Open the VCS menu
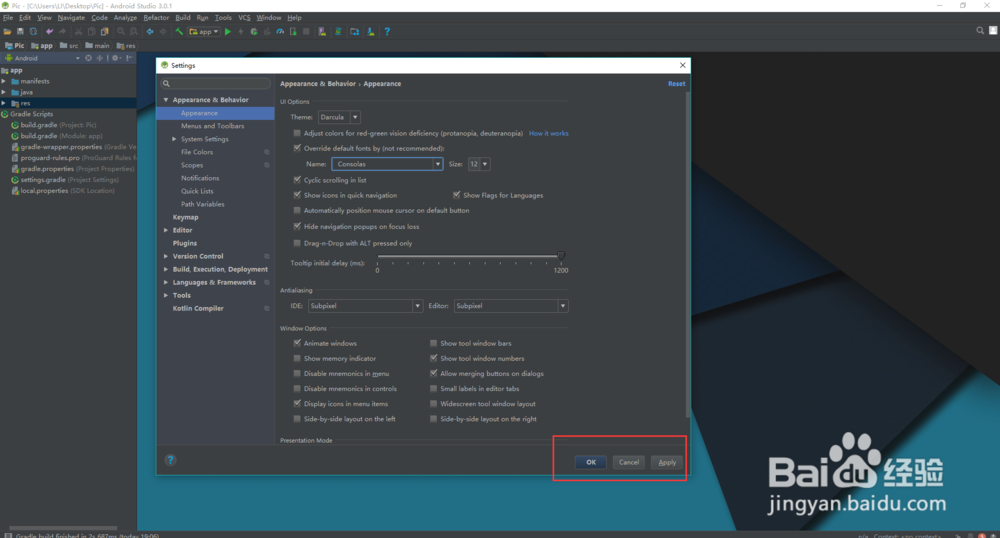Screen dimensions: 1000x538 [x=244, y=18]
